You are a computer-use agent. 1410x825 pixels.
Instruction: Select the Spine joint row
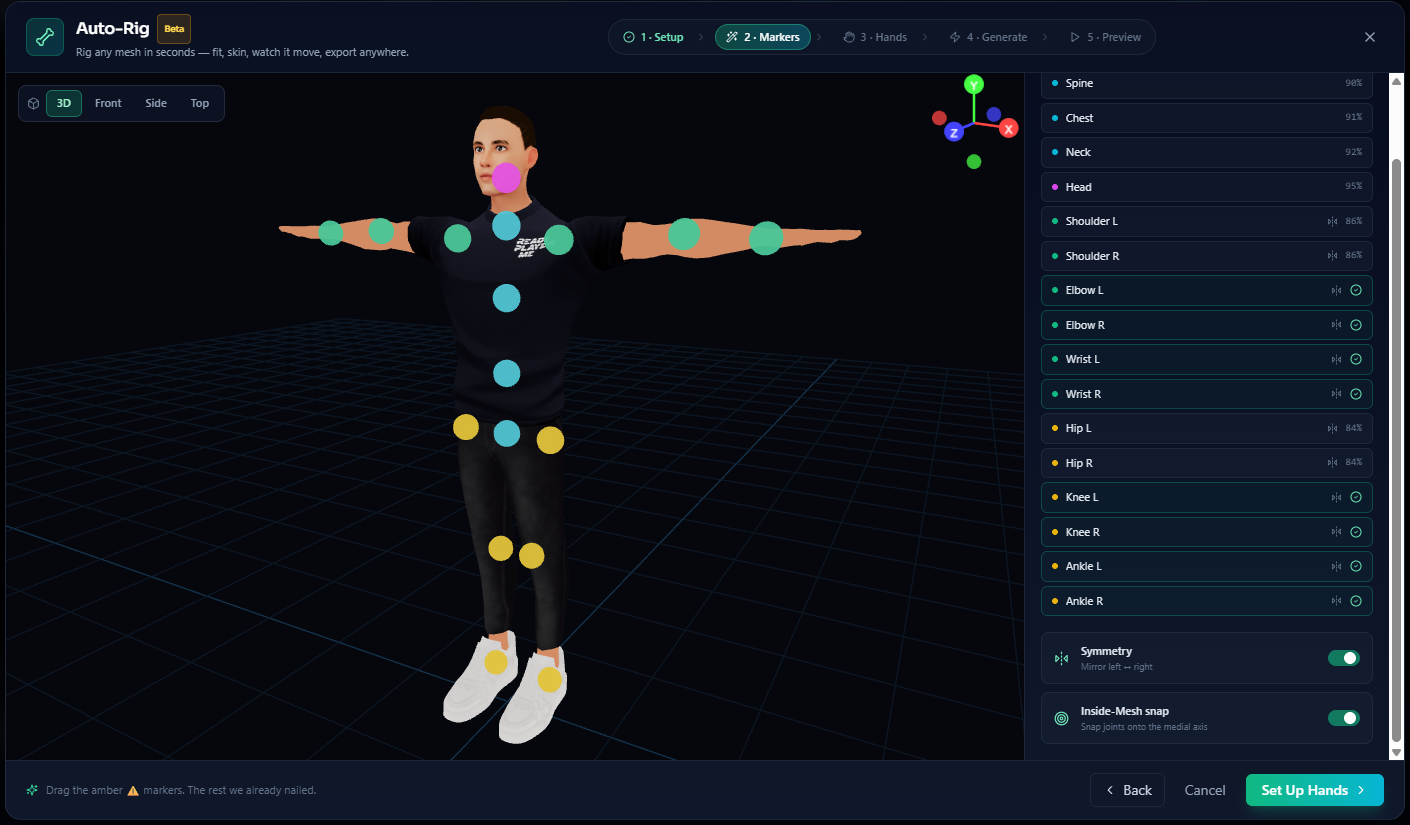(1207, 84)
